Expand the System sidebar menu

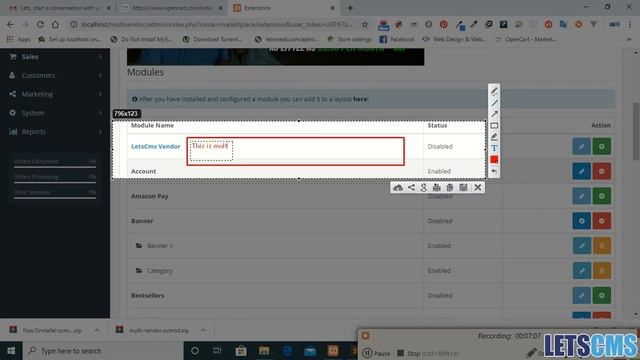[x=55, y=113]
